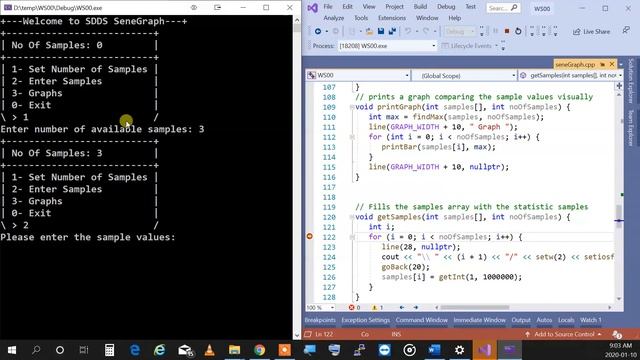
Task: Open the Window menu
Action: (x=427, y=18)
